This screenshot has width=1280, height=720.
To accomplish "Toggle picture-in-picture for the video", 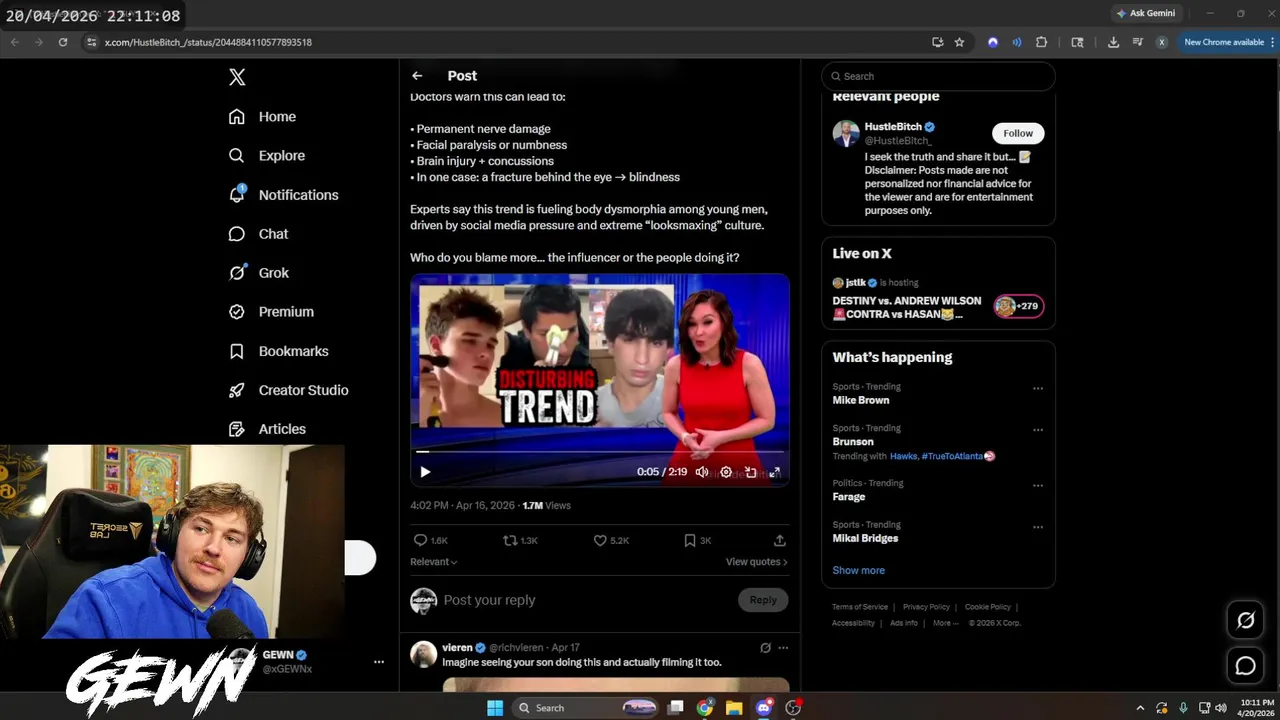I will point(751,472).
